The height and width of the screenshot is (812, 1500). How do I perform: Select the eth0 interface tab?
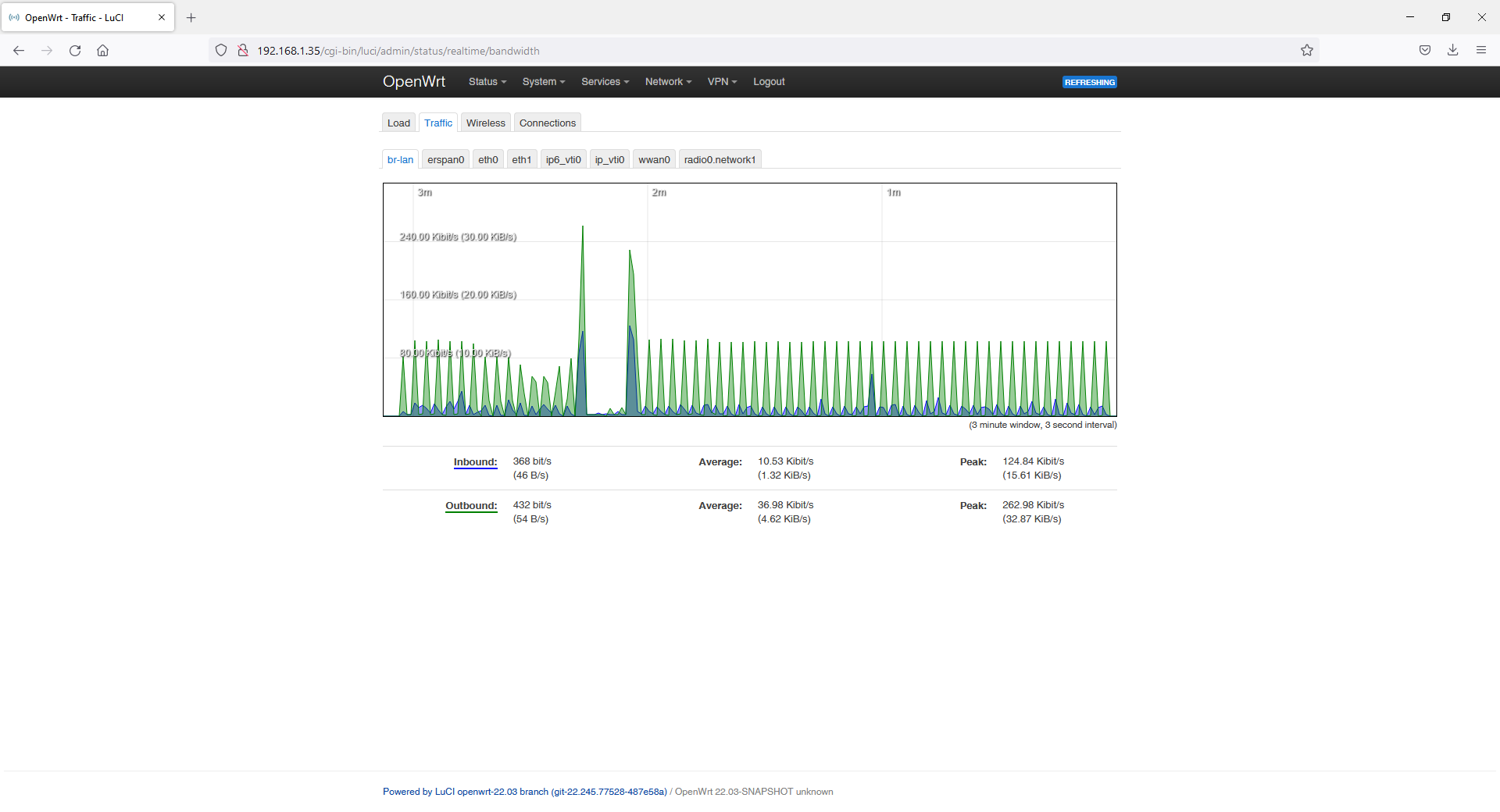tap(487, 160)
